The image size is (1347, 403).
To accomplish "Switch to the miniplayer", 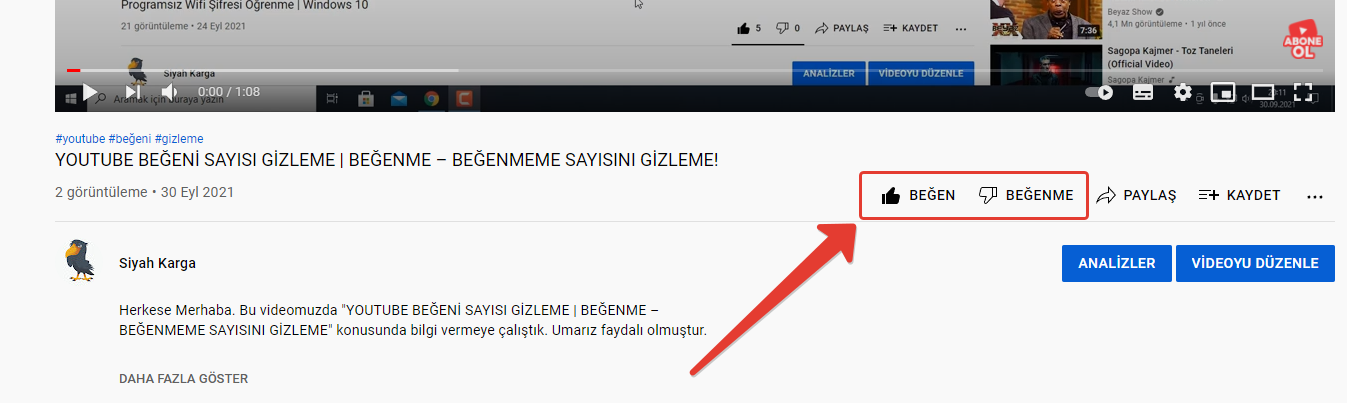I will point(1222,92).
